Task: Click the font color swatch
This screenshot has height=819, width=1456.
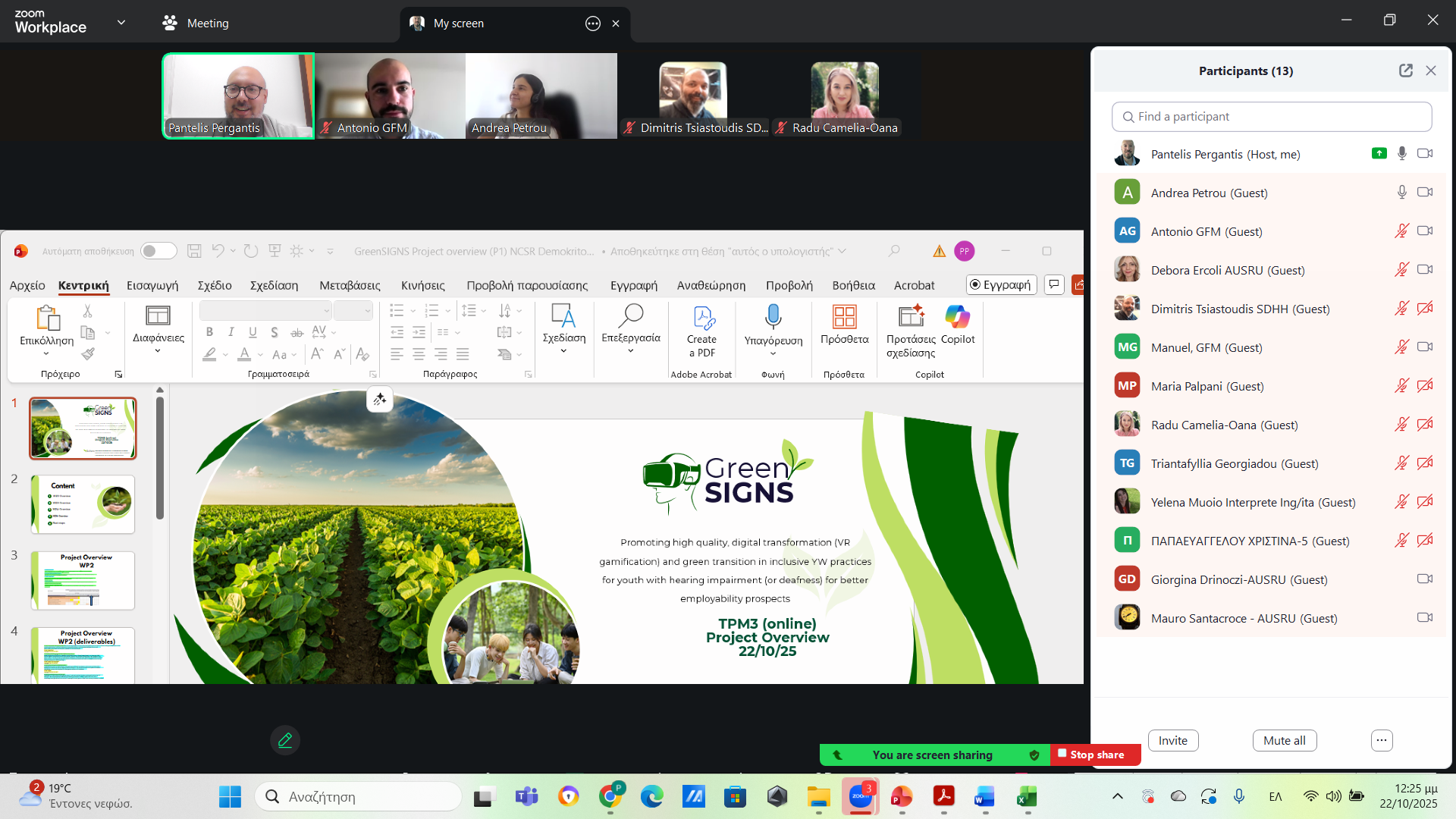Action: [x=244, y=354]
